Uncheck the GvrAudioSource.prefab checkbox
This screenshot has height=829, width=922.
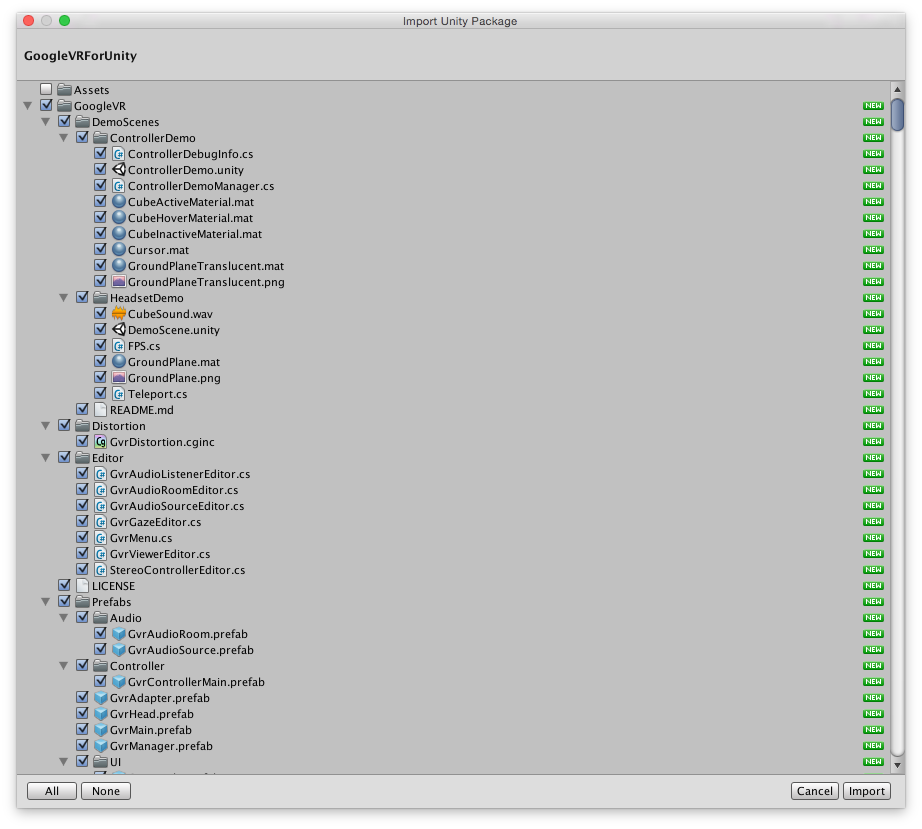coord(101,649)
